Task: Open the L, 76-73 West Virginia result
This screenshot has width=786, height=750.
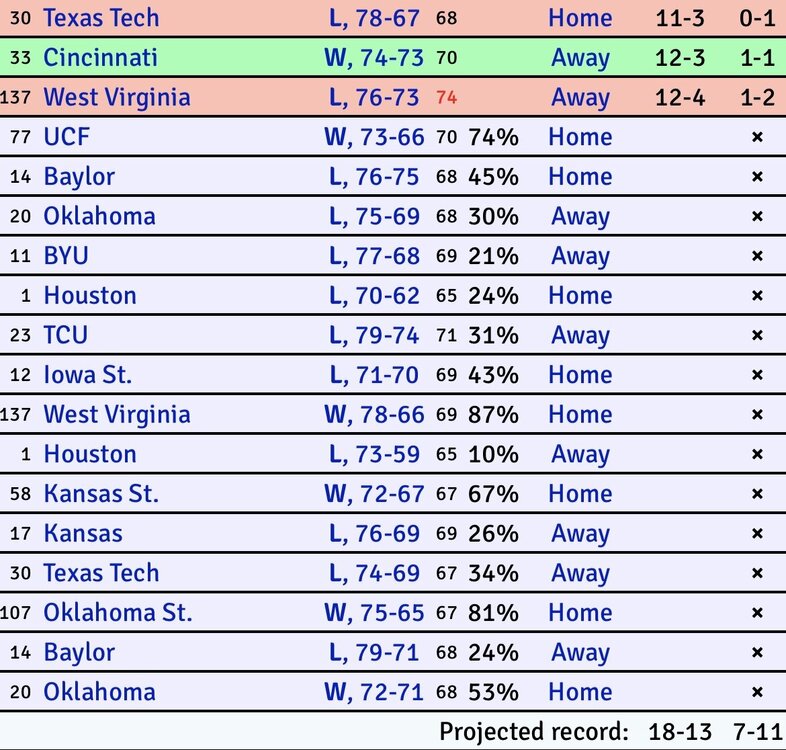Action: [x=375, y=98]
